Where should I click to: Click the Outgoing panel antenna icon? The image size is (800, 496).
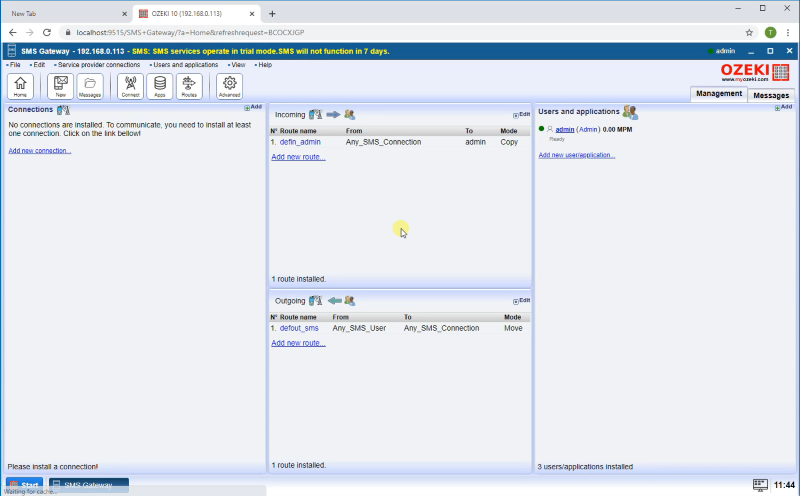coord(316,301)
